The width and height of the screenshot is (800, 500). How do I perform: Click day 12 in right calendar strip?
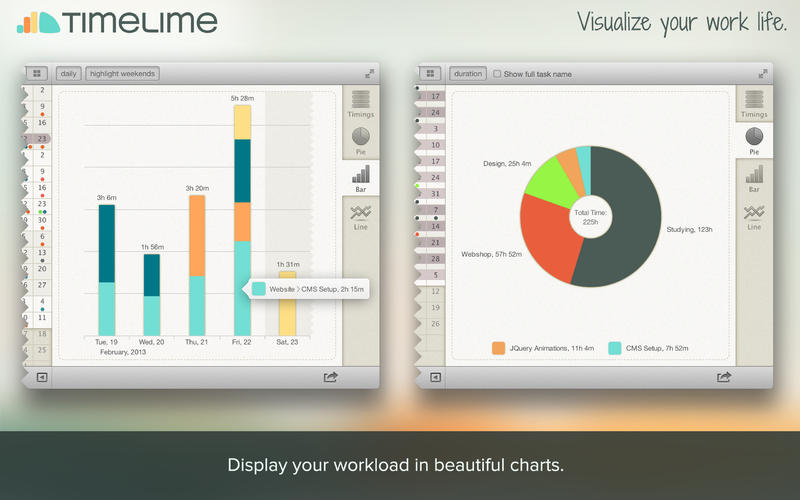click(x=435, y=291)
